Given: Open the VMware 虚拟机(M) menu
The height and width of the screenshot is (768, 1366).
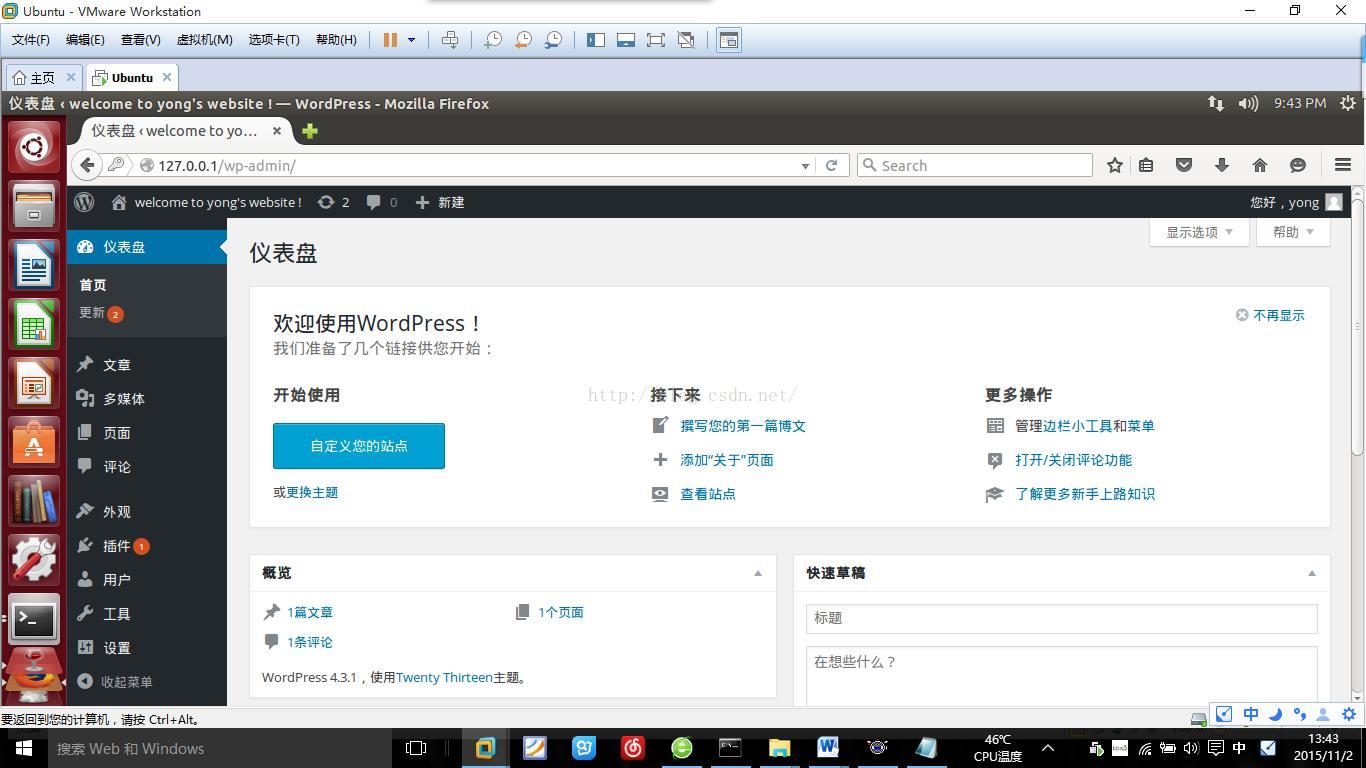Looking at the screenshot, I should point(204,40).
